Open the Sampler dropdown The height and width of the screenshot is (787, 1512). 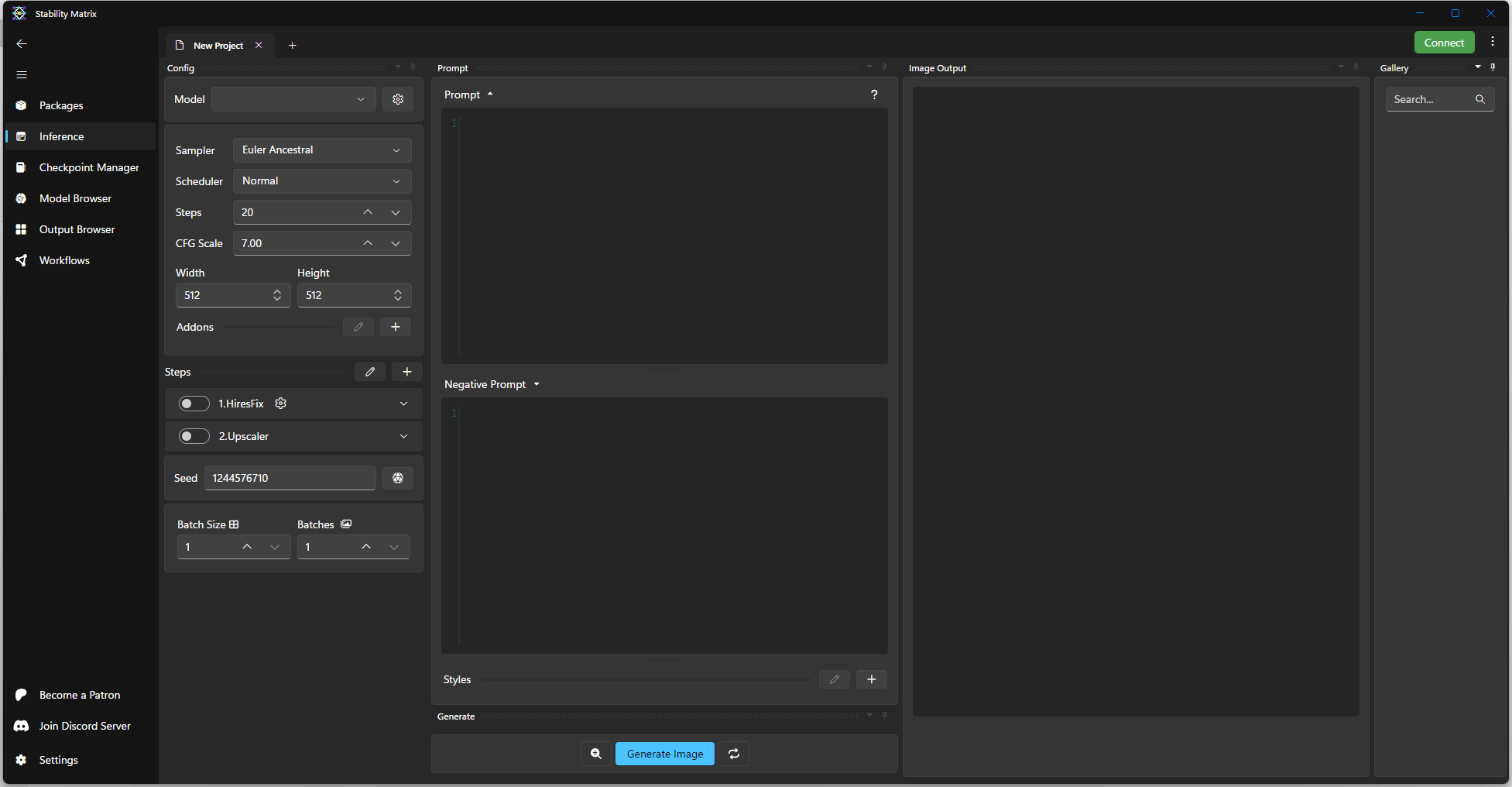coord(322,150)
